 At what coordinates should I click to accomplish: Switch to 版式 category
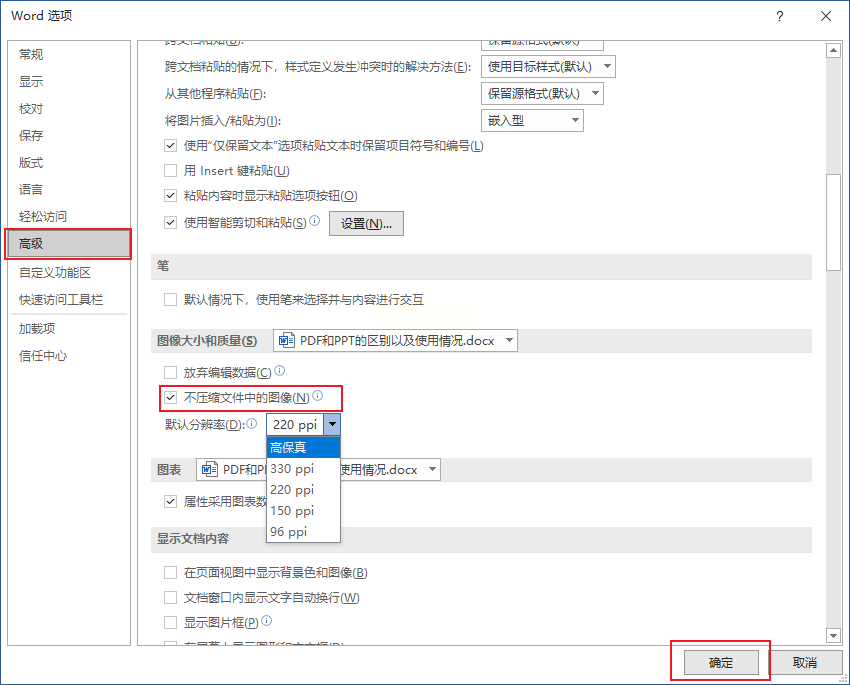pyautogui.click(x=69, y=163)
